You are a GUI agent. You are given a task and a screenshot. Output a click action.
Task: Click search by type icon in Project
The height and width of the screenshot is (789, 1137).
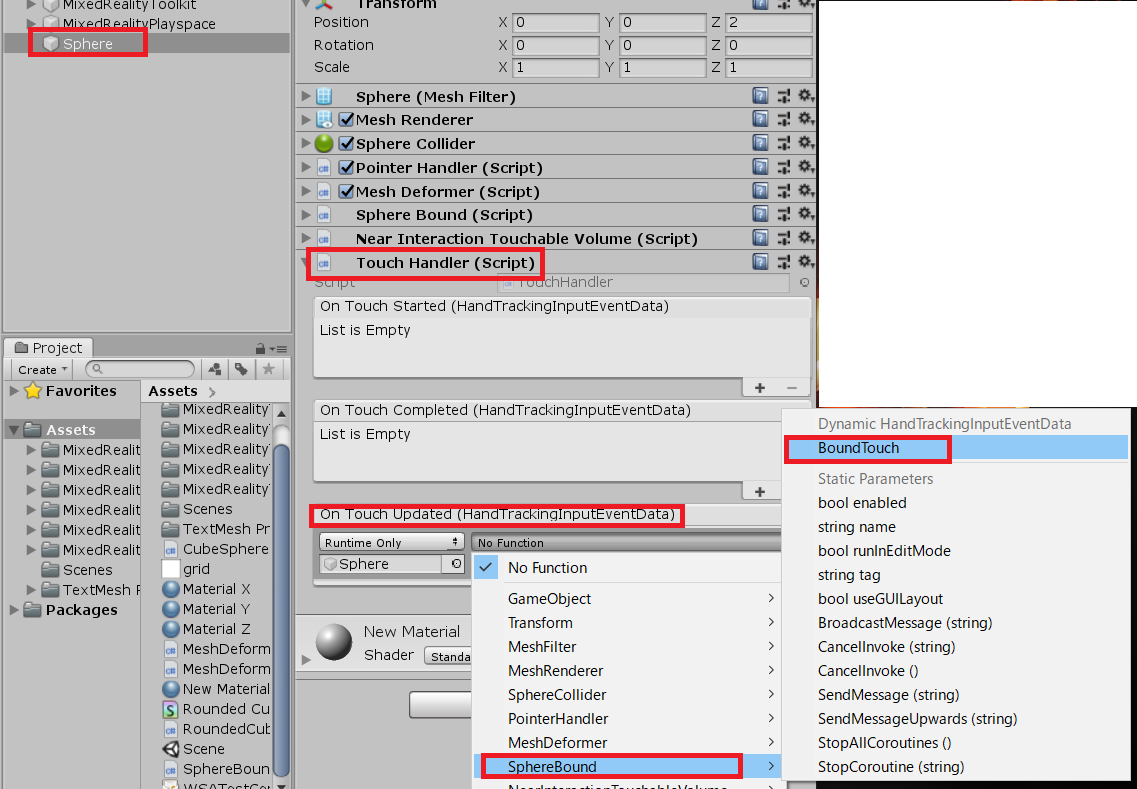point(215,369)
